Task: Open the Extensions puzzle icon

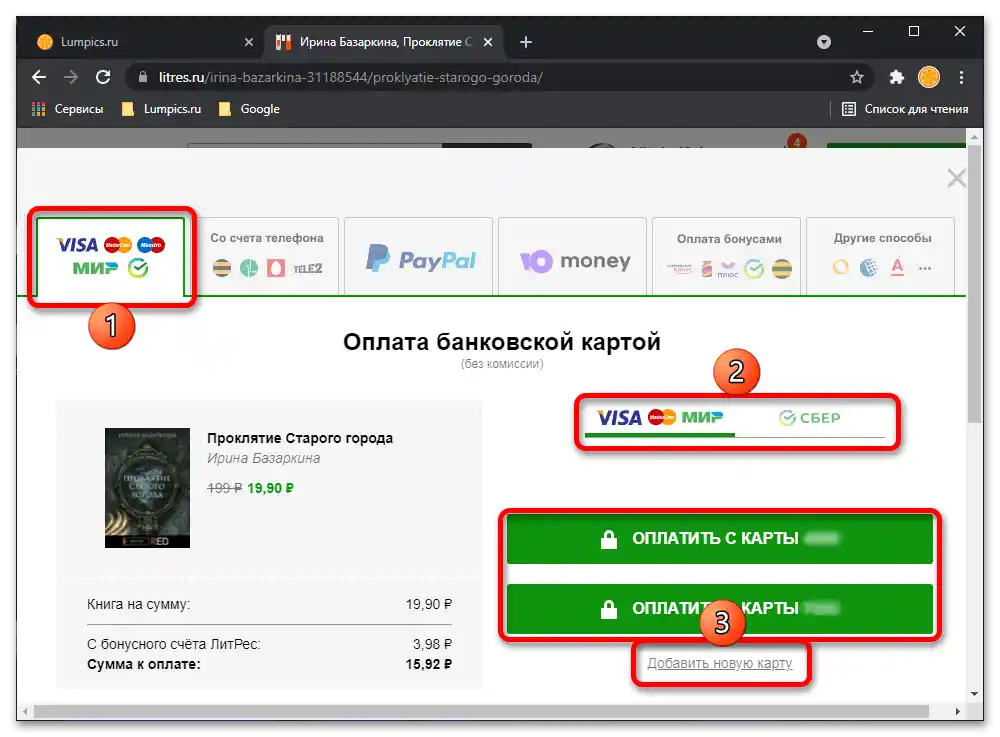Action: [897, 77]
